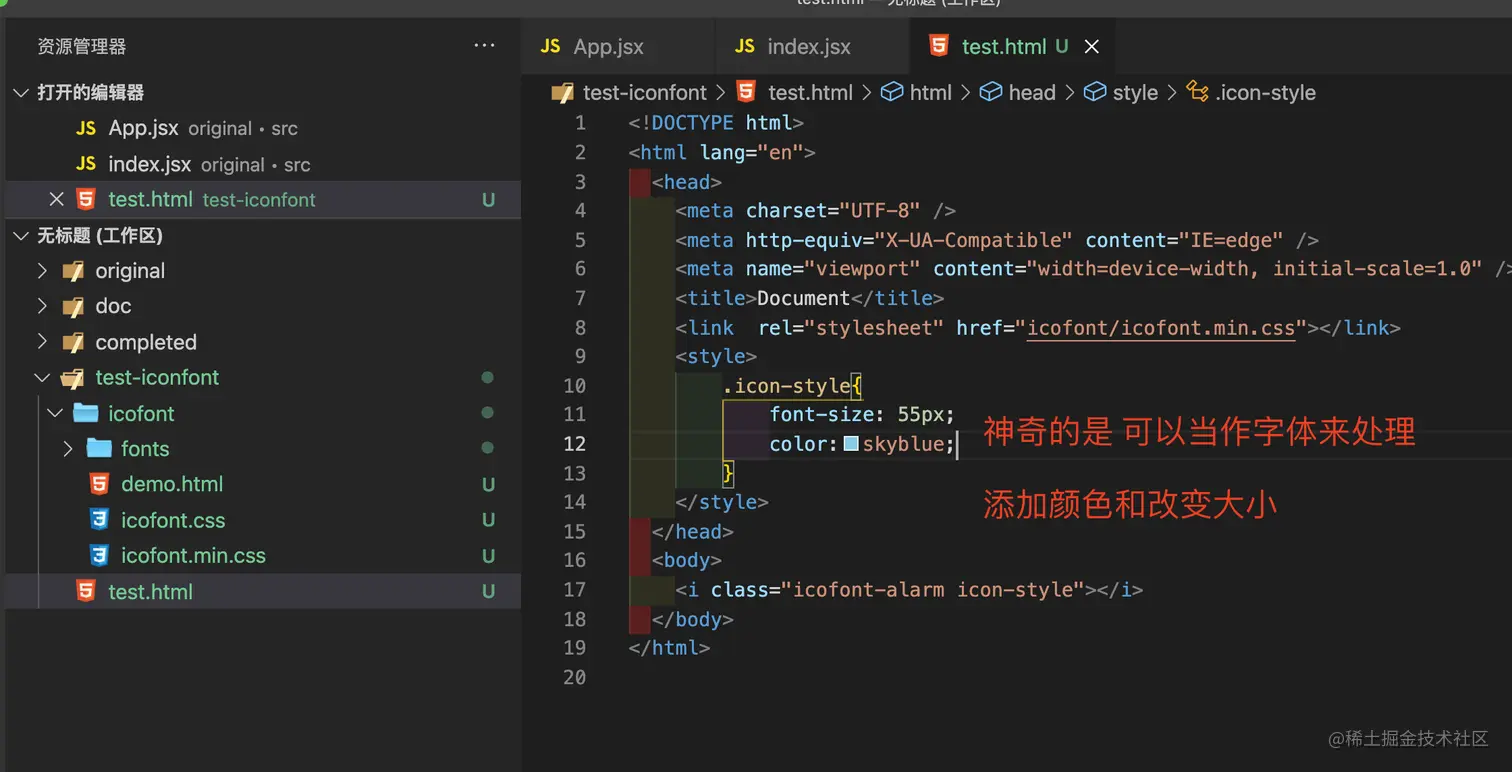Click the HTML5 icon beside test.html in 打开的编辑器
This screenshot has height=772, width=1512.
tap(86, 199)
